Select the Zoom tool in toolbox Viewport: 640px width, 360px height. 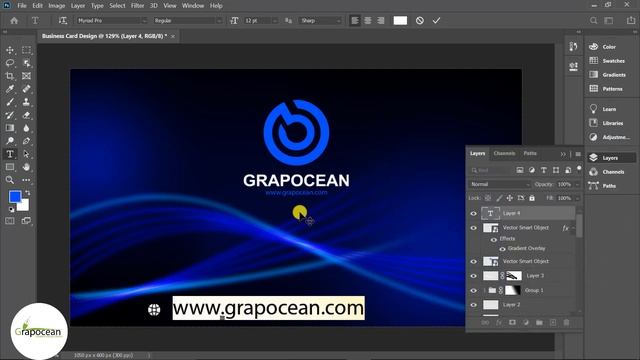(10, 180)
